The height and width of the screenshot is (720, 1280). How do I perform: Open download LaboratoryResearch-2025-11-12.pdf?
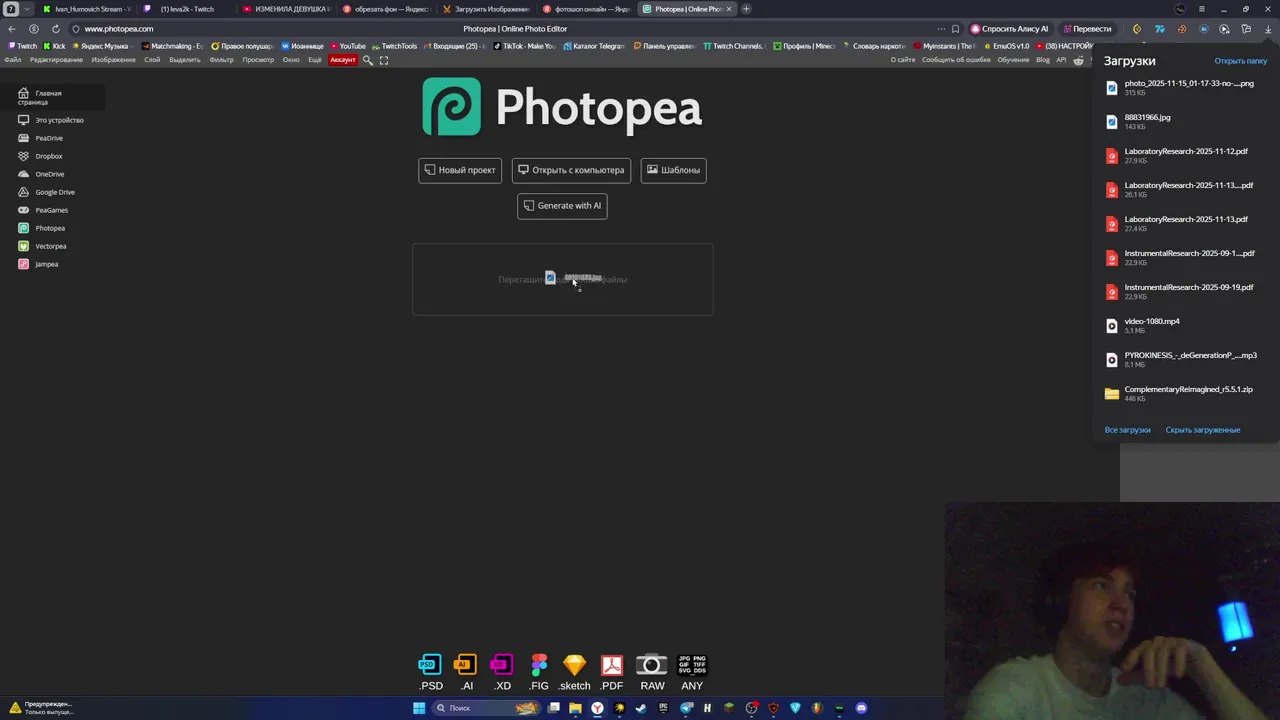(x=1186, y=156)
